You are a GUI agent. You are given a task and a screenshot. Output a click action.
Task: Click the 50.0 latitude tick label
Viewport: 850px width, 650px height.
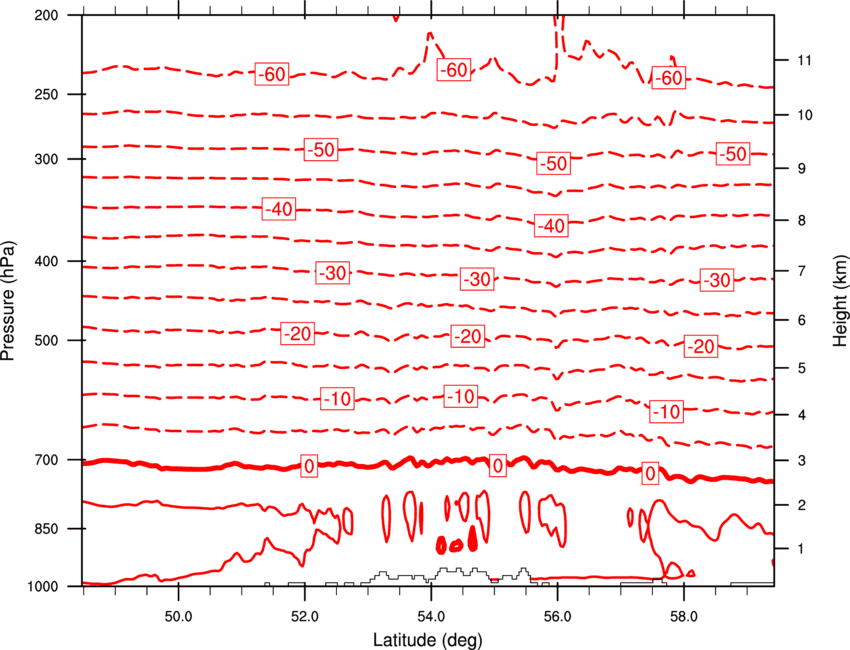click(x=178, y=617)
